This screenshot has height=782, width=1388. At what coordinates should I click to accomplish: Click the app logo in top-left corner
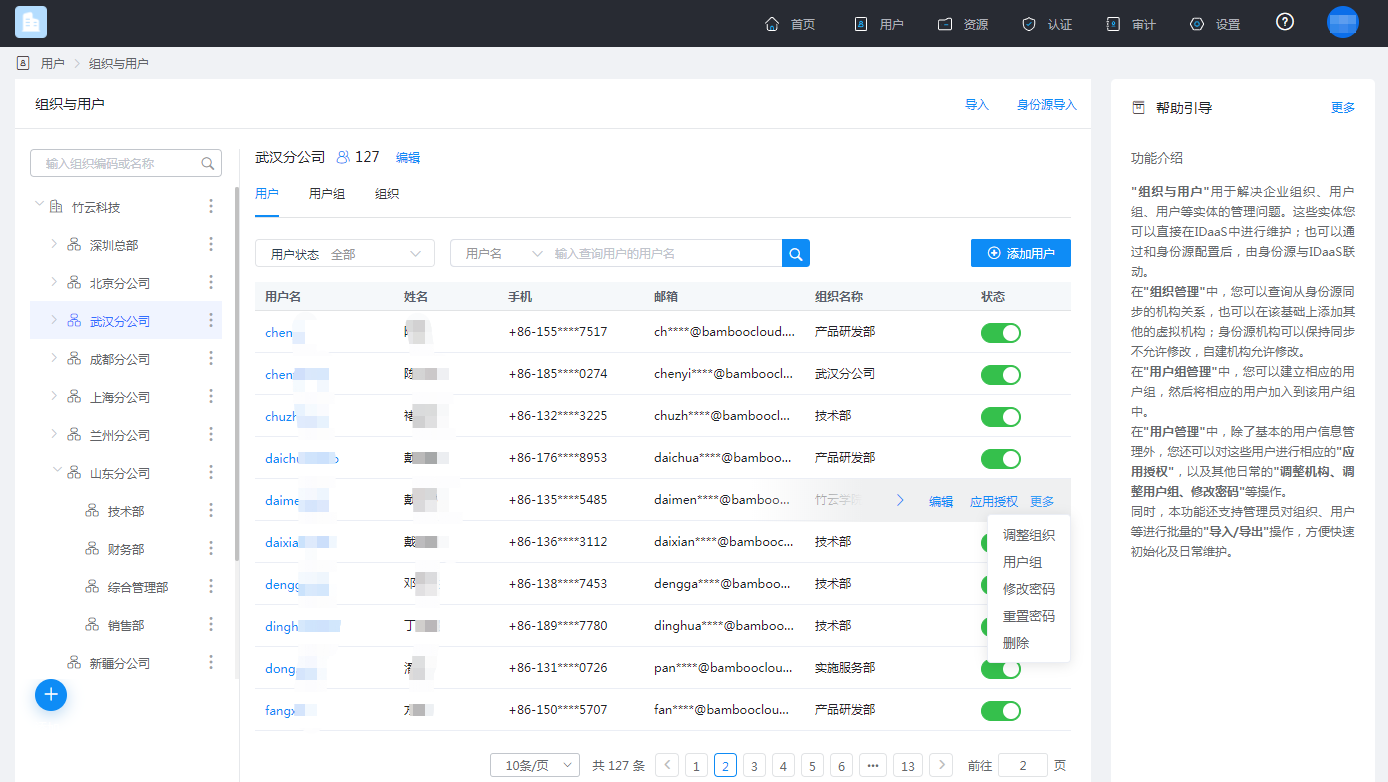pyautogui.click(x=31, y=22)
